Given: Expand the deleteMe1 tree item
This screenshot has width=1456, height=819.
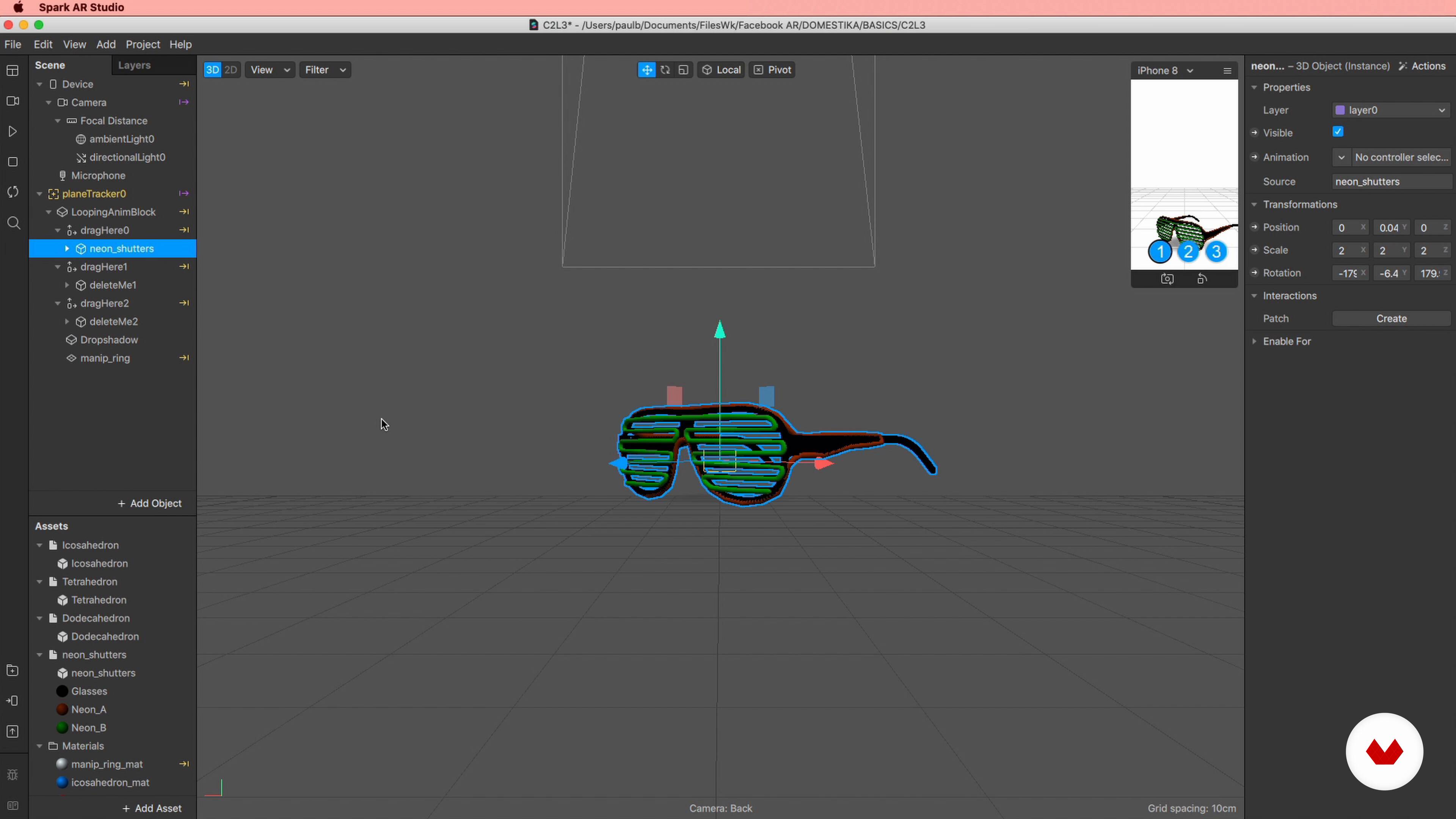Looking at the screenshot, I should point(67,285).
